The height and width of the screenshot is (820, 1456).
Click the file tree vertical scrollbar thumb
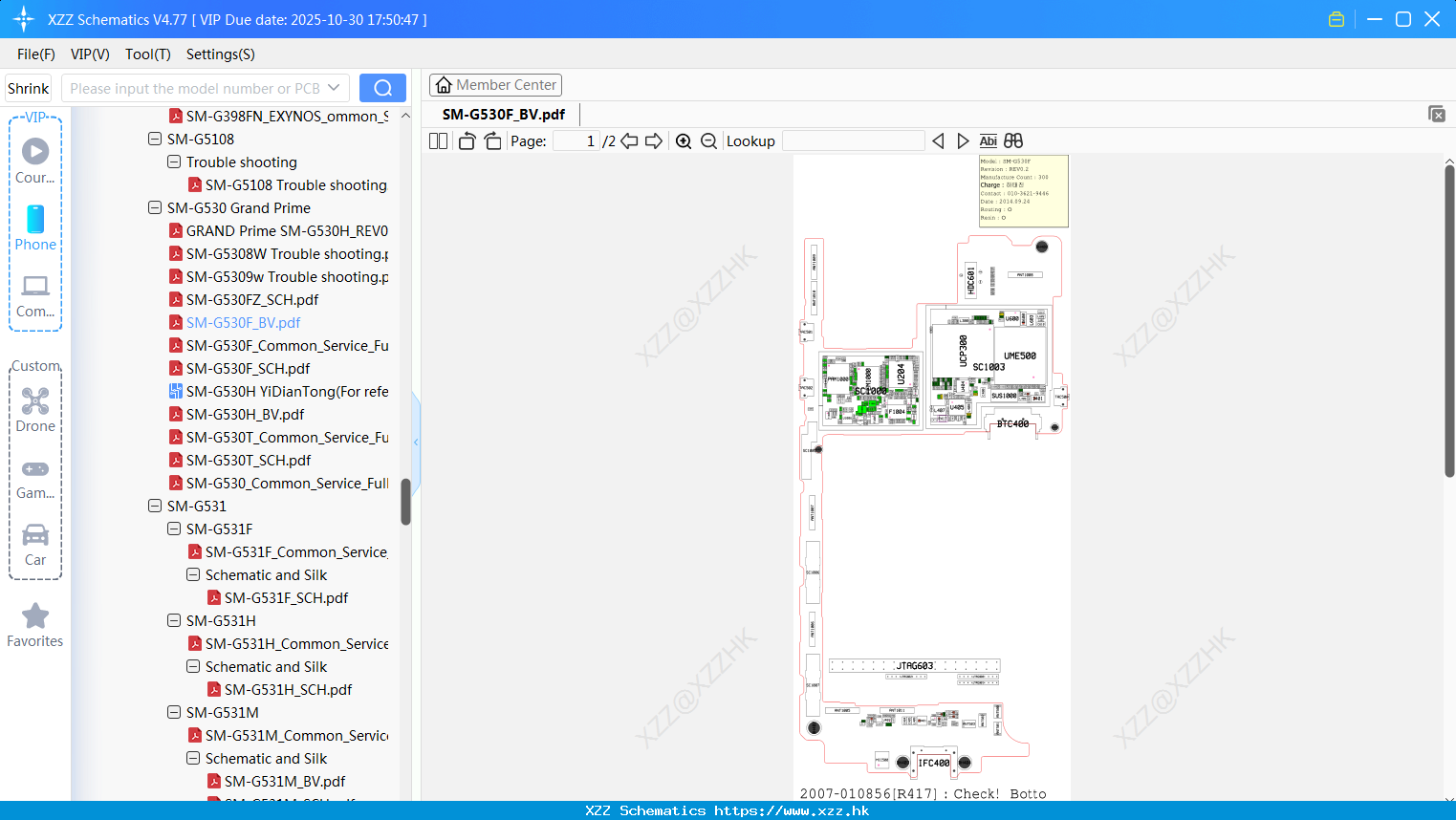pos(405,502)
